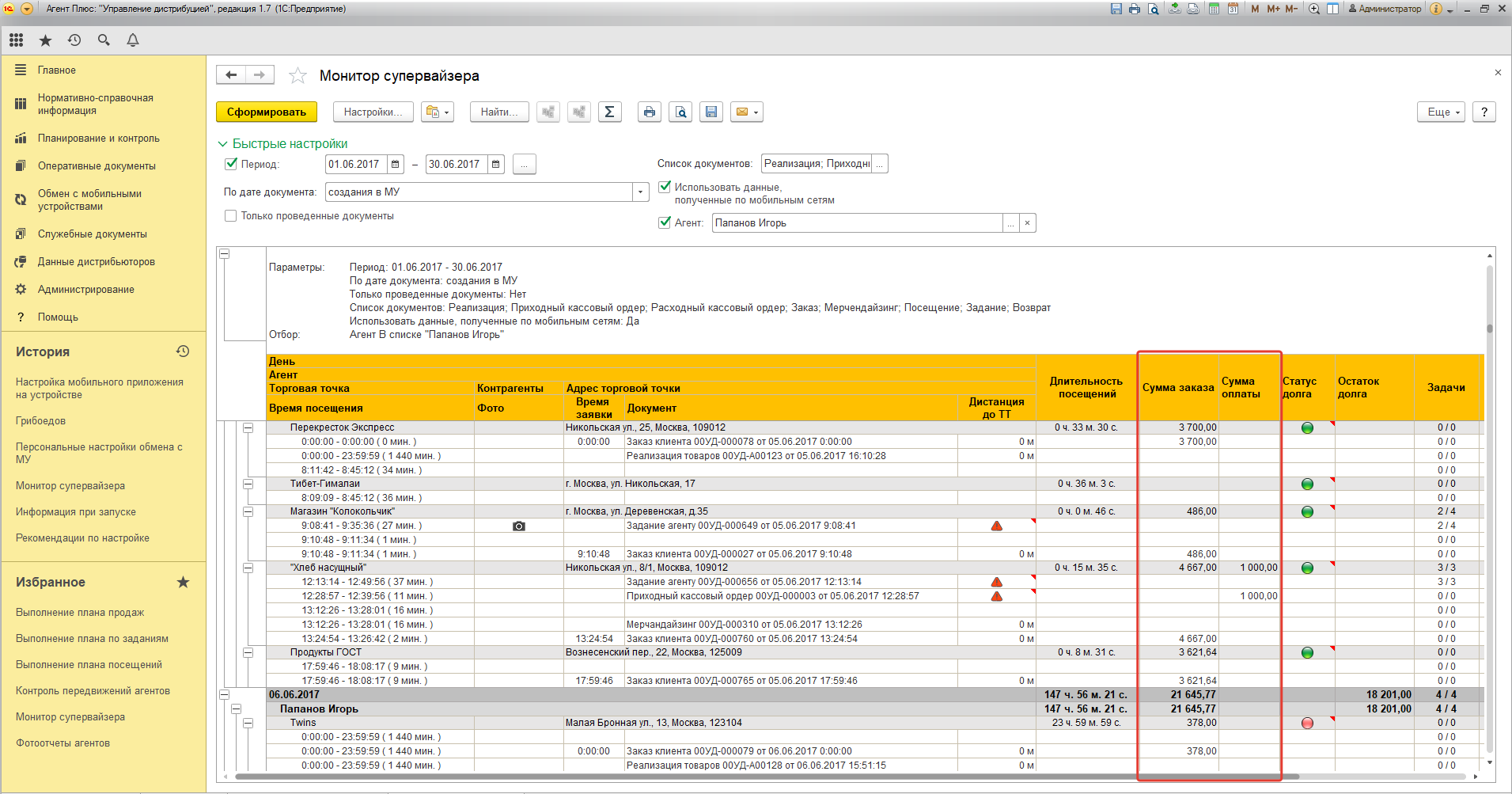1512x794 pixels.
Task: Click the M+ memory button in title bar
Action: coord(1273,9)
